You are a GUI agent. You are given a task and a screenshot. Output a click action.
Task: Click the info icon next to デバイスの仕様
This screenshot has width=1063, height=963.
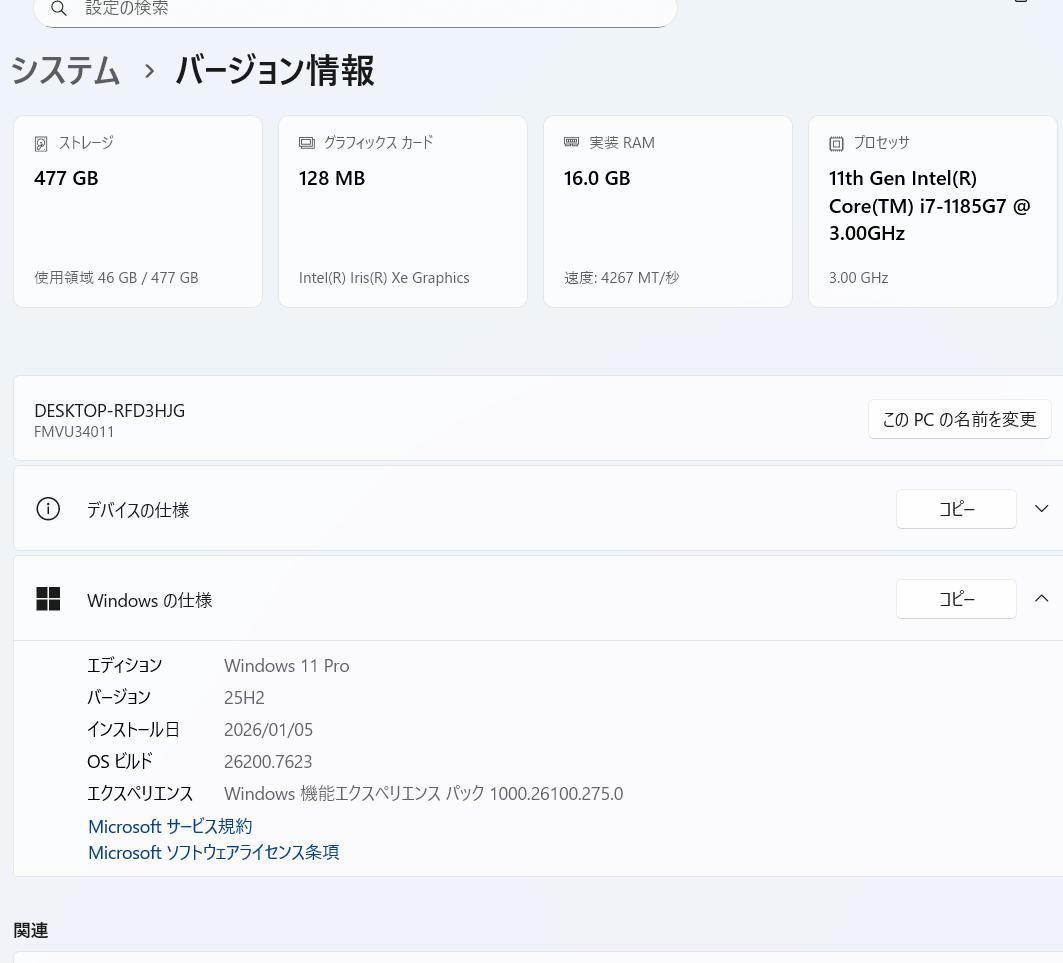[x=48, y=508]
